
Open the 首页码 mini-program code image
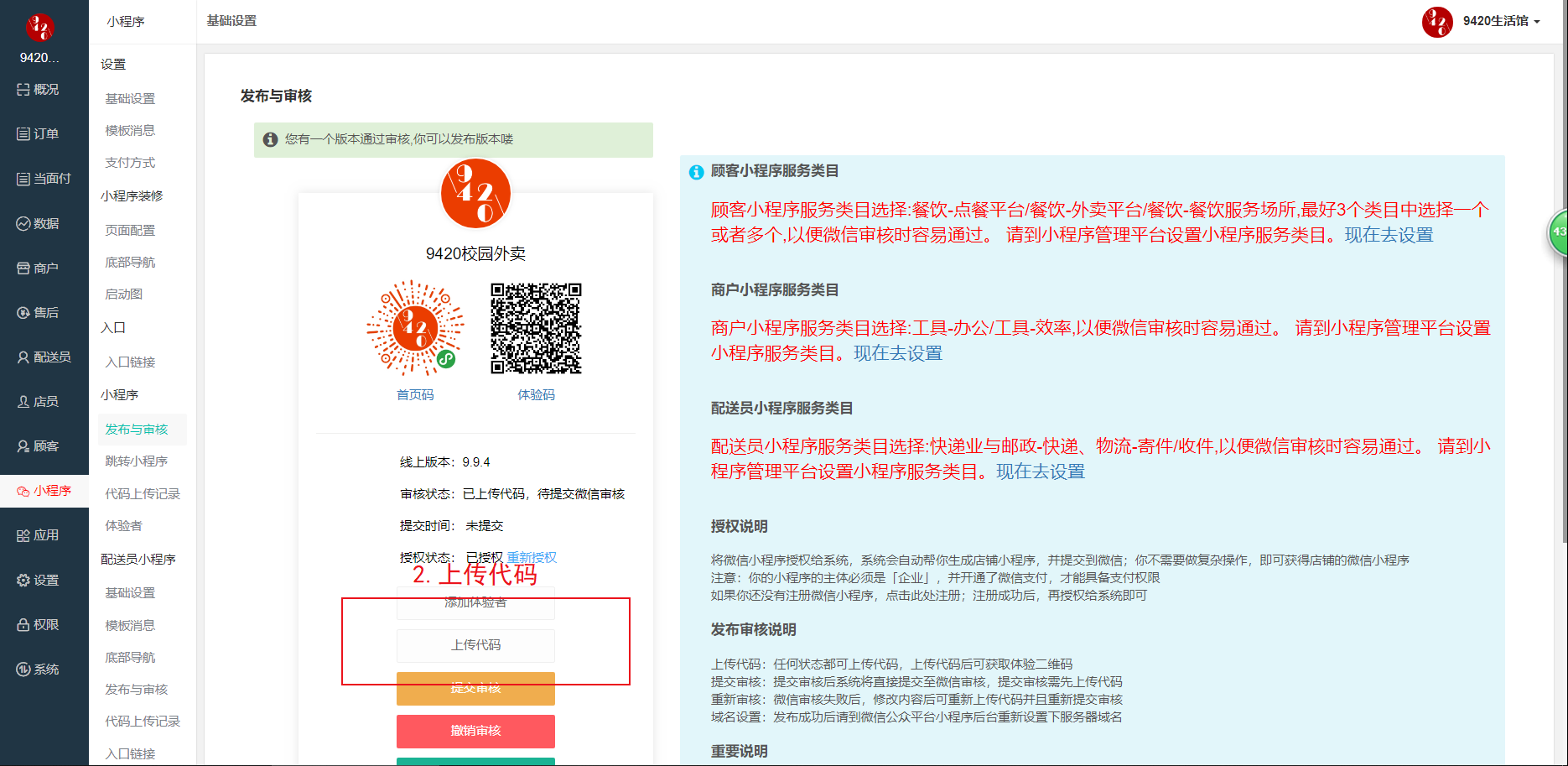pos(415,327)
